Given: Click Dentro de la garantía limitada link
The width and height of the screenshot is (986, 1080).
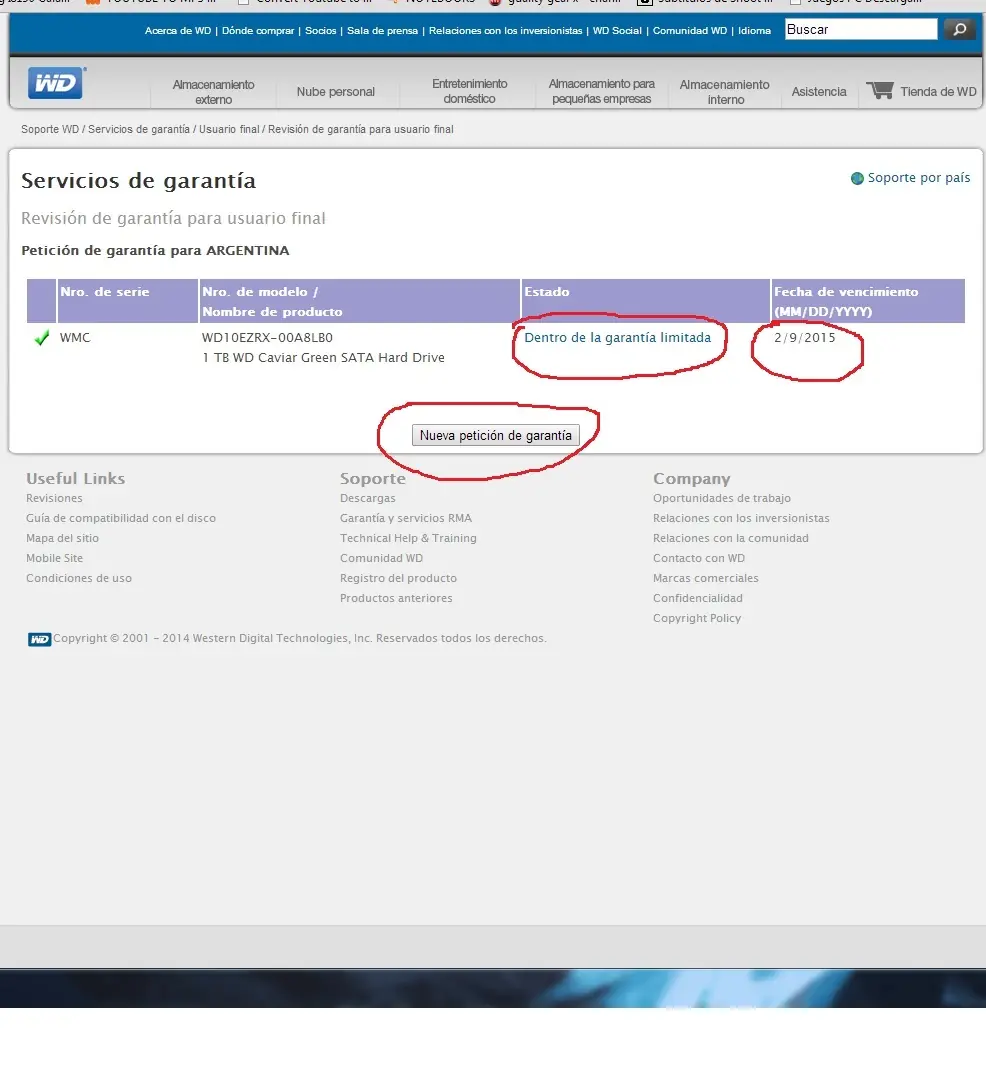Looking at the screenshot, I should click(x=618, y=338).
